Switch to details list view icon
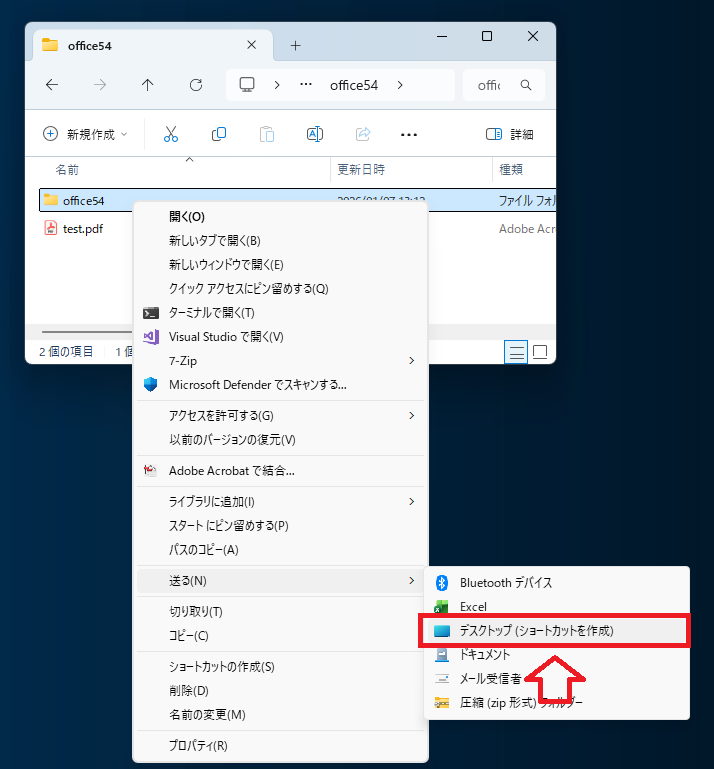This screenshot has height=769, width=714. click(x=516, y=352)
